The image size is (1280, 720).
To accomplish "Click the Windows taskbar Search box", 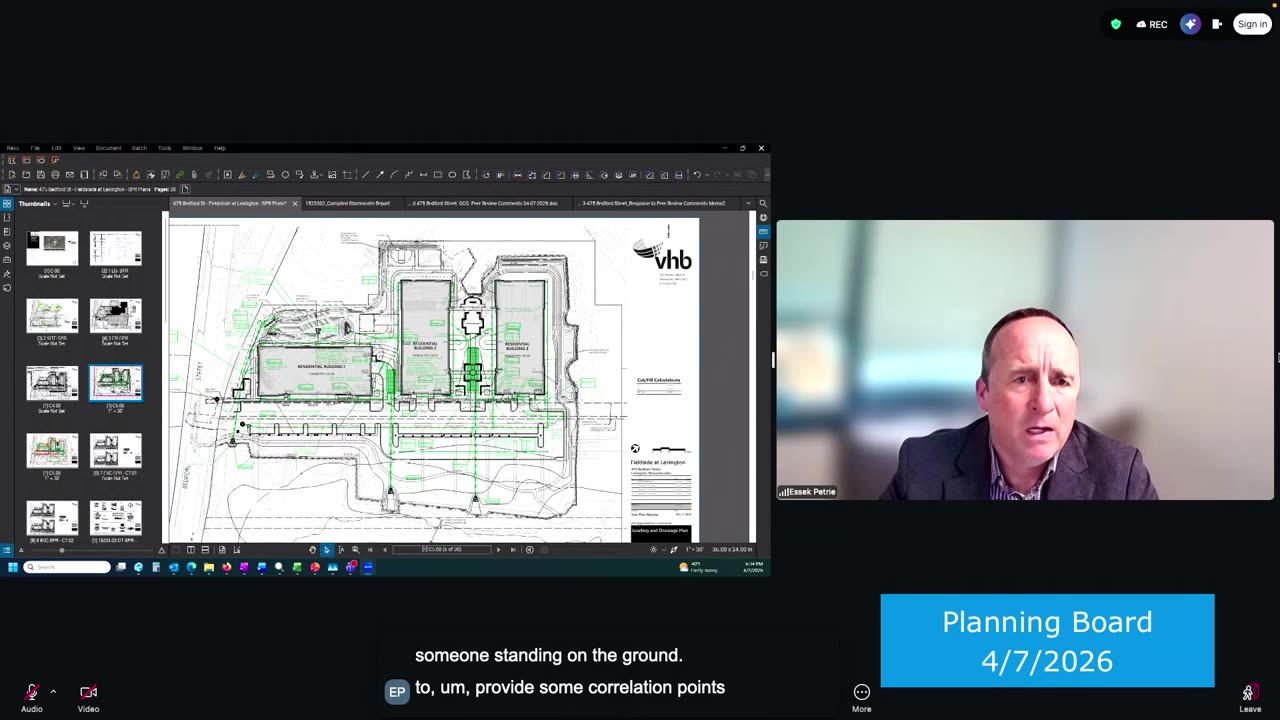I will [67, 567].
